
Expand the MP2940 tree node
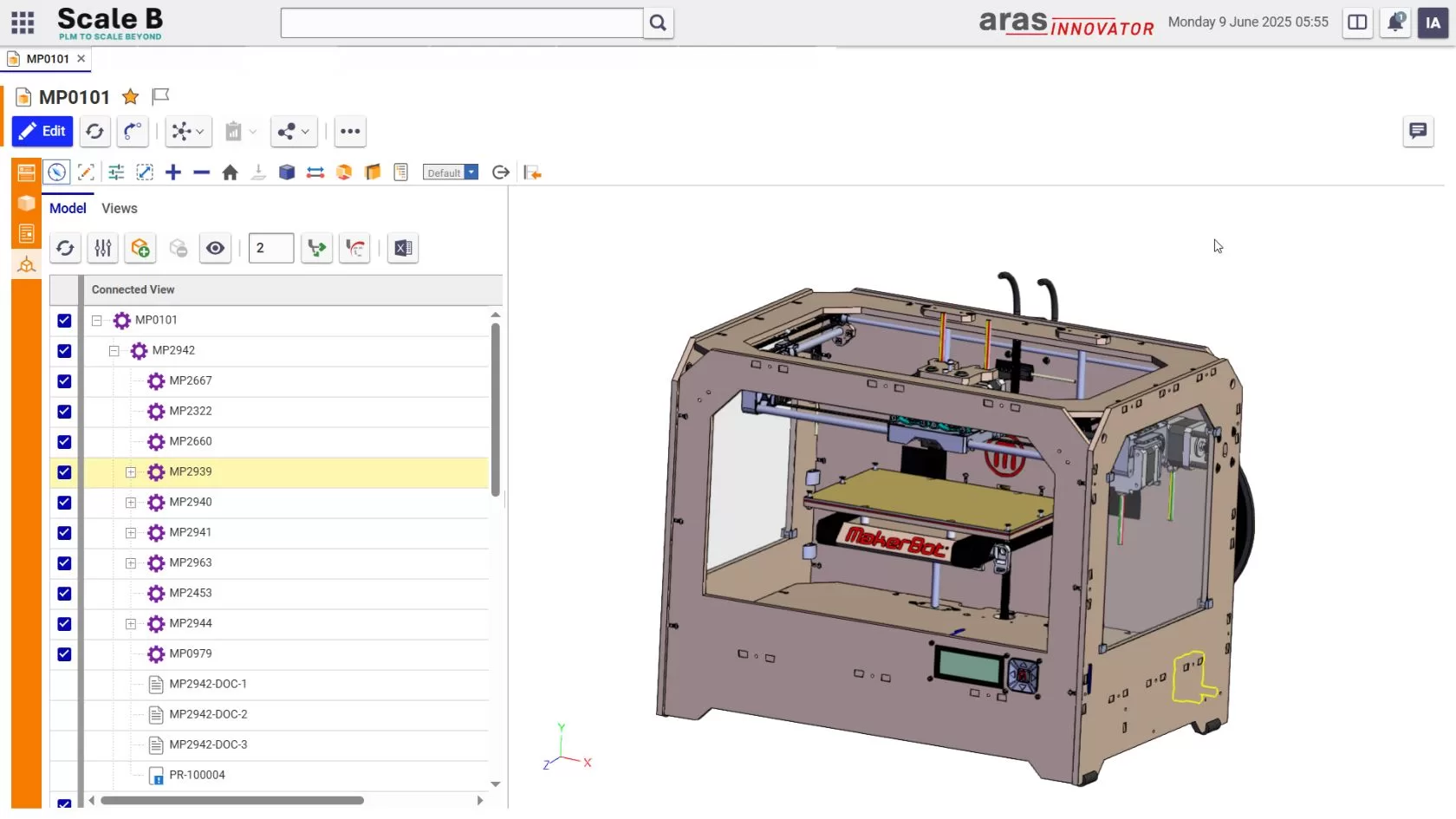point(131,503)
